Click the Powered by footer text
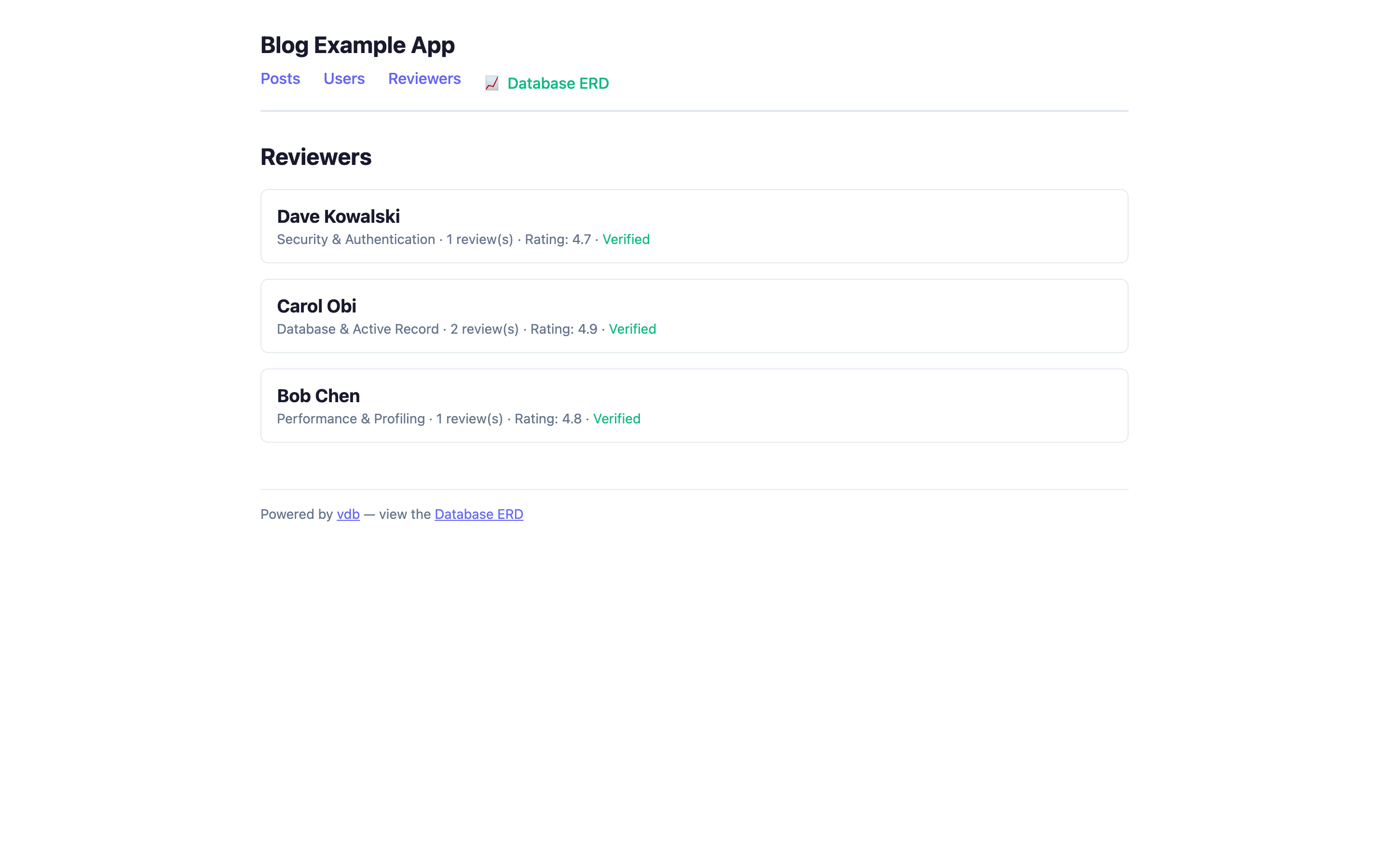Viewport: 1389px width, 868px height. click(x=297, y=515)
